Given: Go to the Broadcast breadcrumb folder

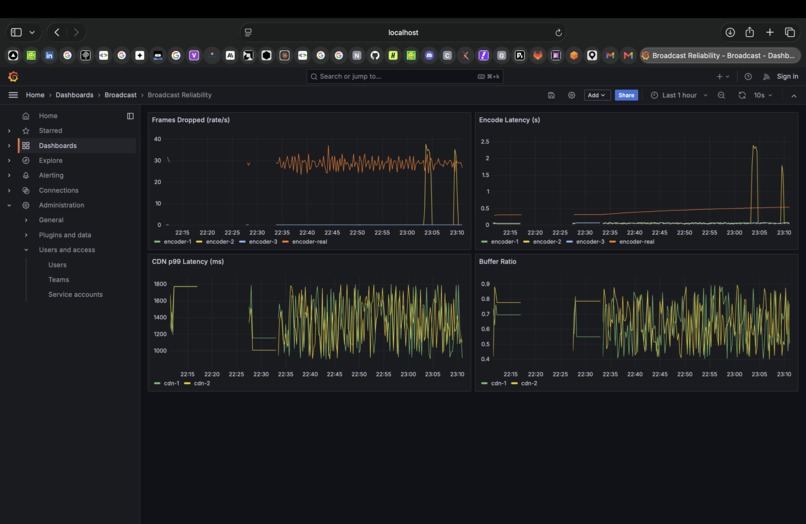Looking at the screenshot, I should click(120, 95).
